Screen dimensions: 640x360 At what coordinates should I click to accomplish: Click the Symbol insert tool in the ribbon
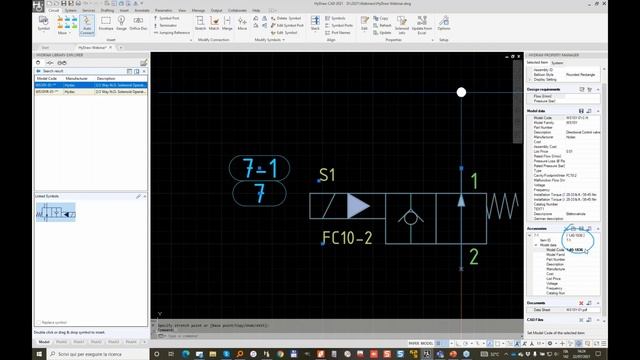[x=44, y=23]
